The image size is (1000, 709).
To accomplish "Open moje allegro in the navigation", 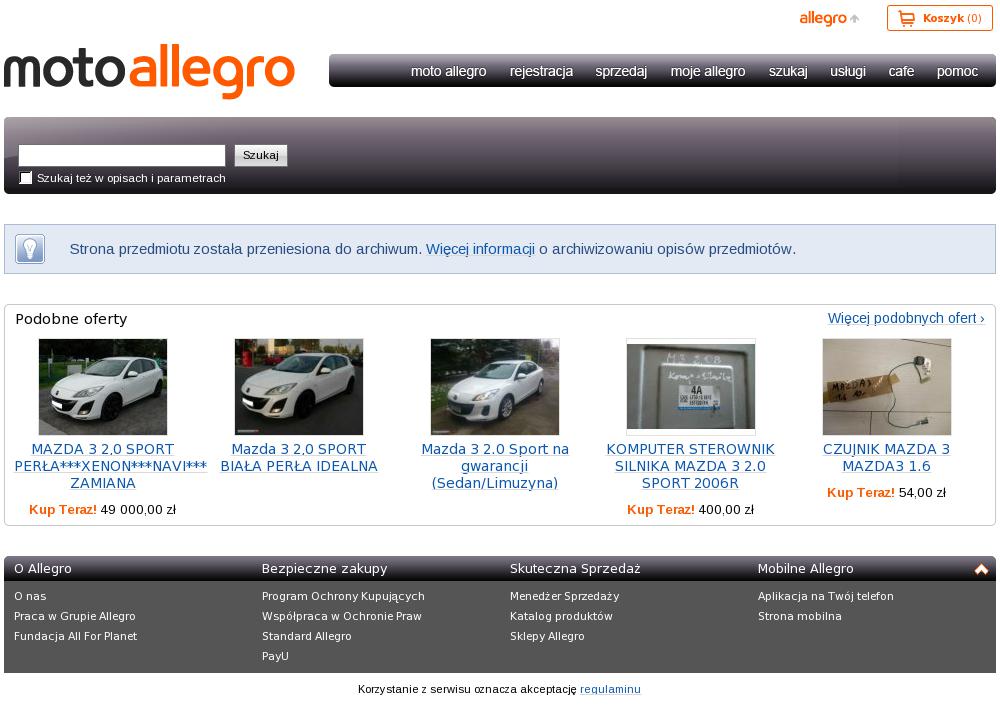I will tap(708, 71).
